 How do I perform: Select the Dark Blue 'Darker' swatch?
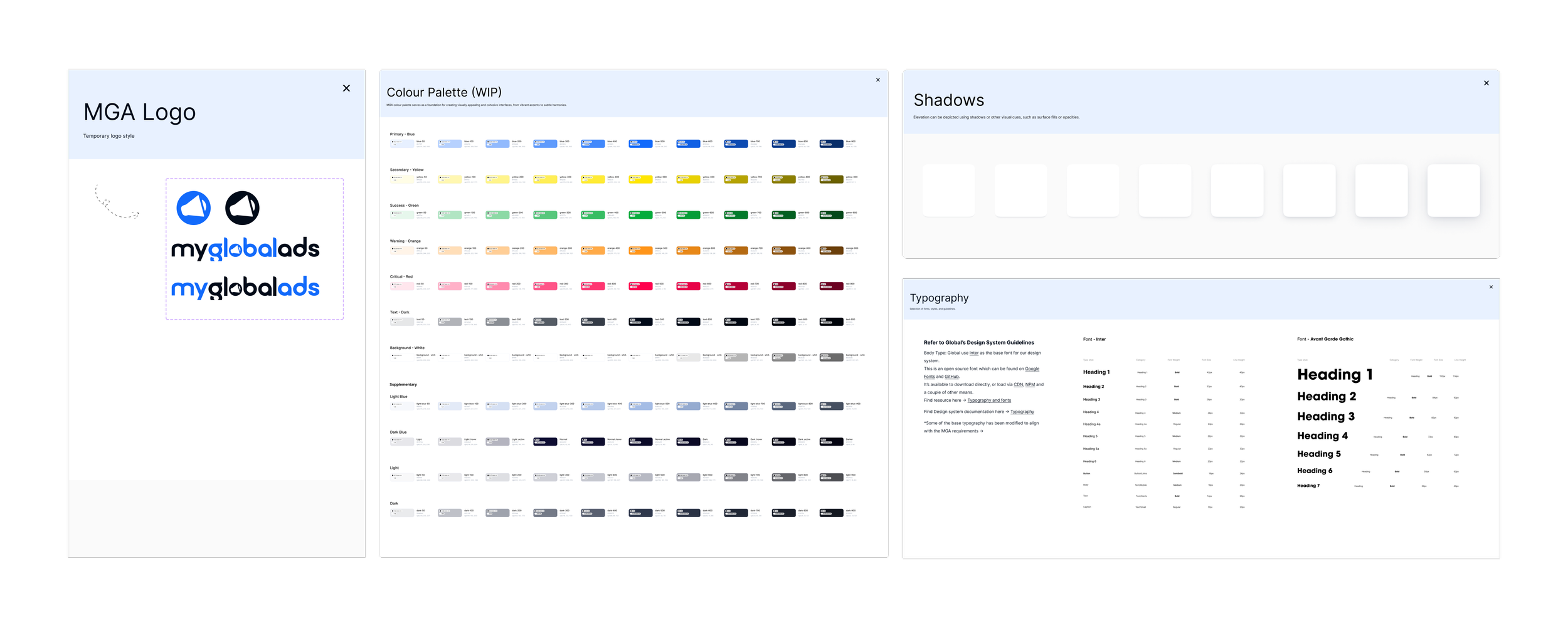tap(831, 442)
